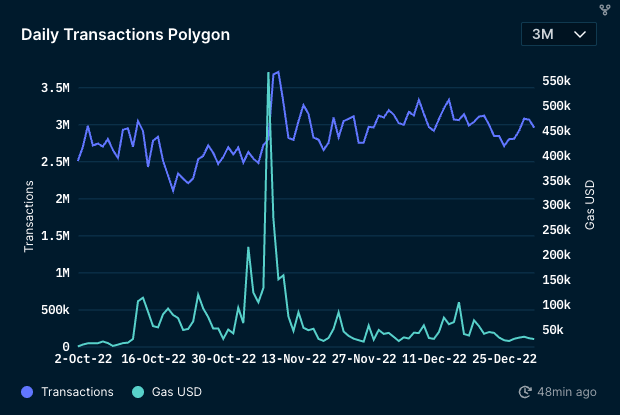Click the teal Gas USD legend dot
620x415 pixels.
point(137,392)
